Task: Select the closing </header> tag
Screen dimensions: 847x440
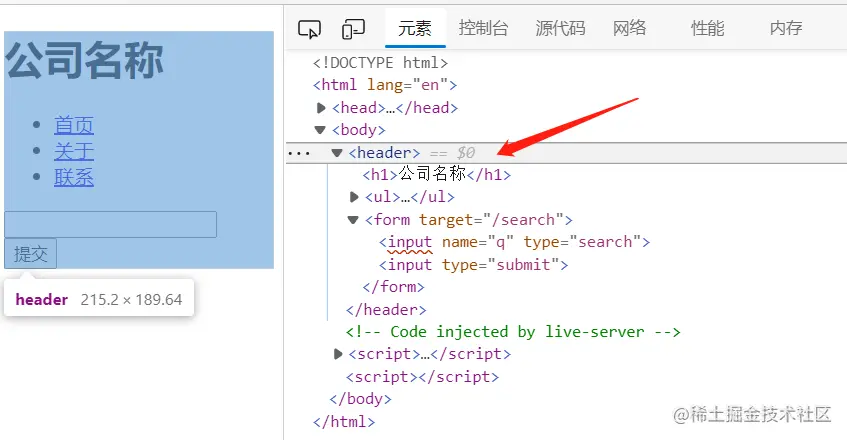Action: [386, 310]
